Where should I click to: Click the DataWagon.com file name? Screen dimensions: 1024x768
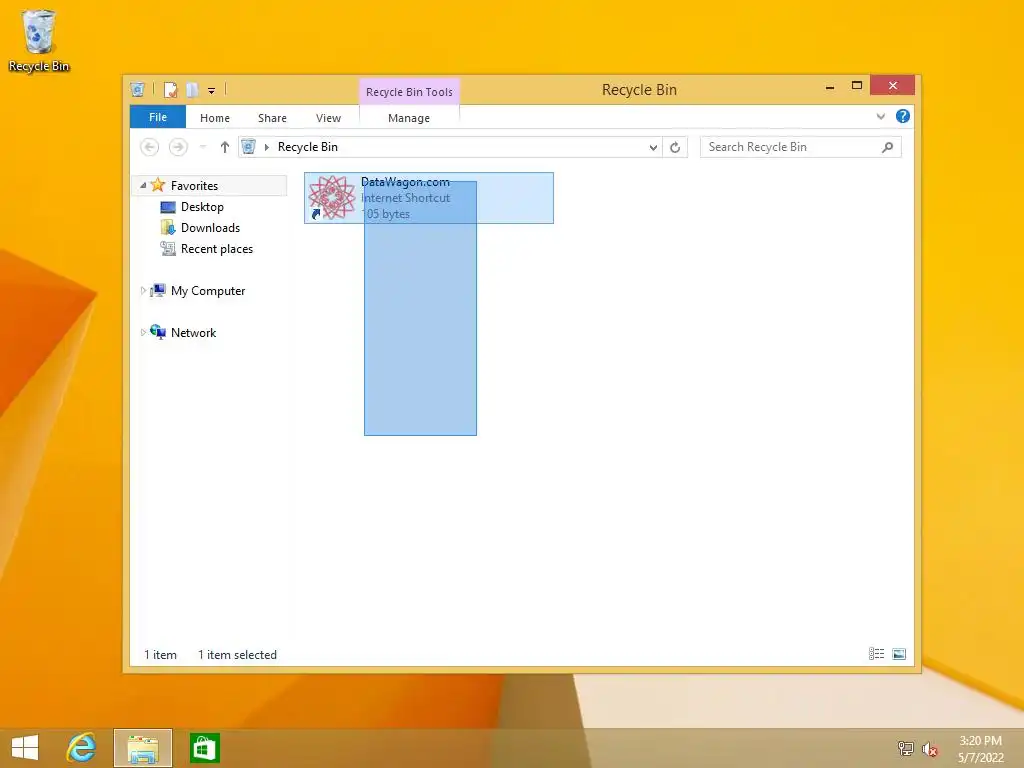(x=405, y=182)
